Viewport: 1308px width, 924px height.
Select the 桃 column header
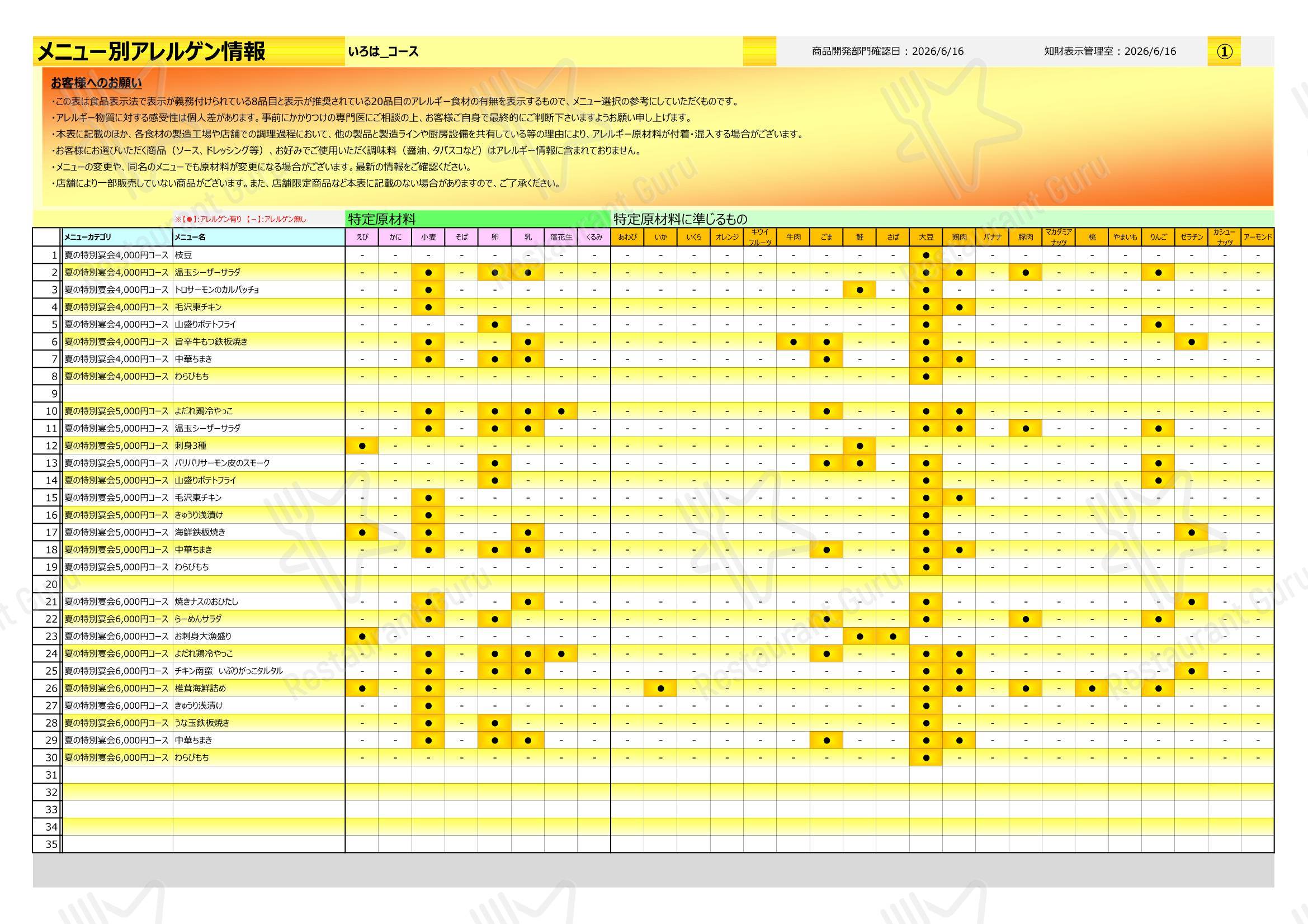pos(1092,237)
